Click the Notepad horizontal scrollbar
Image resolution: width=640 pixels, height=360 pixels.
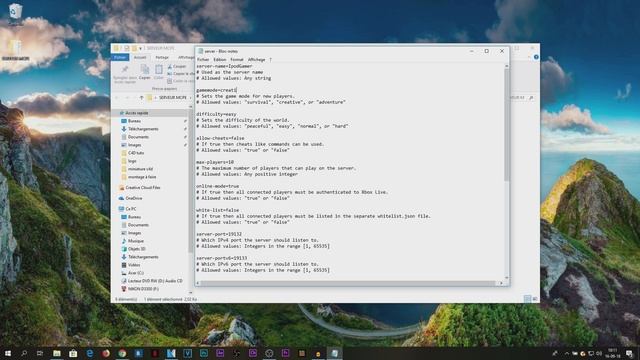(x=349, y=283)
